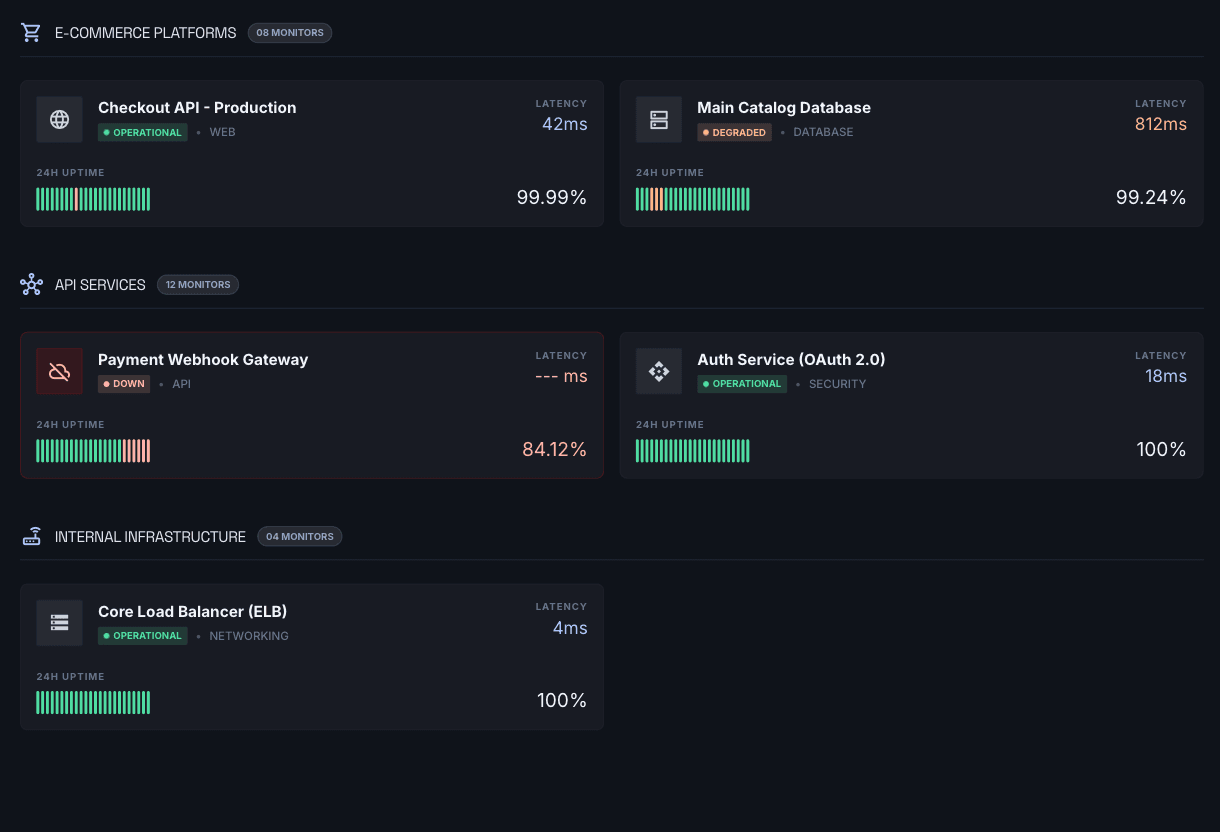Click the 84.12% uptime percentage

coord(555,450)
